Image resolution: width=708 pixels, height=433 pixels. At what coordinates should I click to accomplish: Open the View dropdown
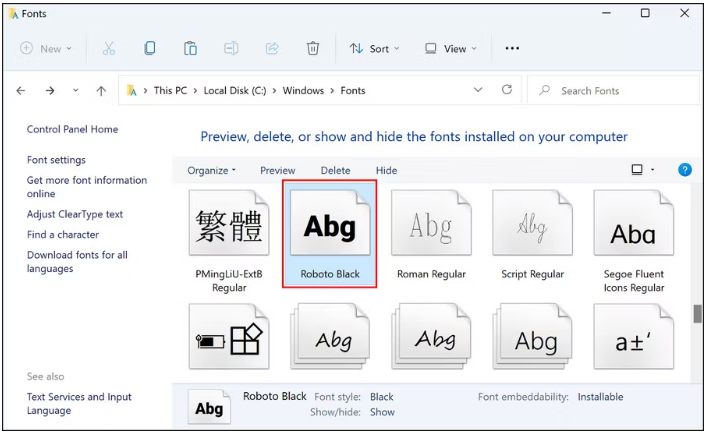(450, 48)
